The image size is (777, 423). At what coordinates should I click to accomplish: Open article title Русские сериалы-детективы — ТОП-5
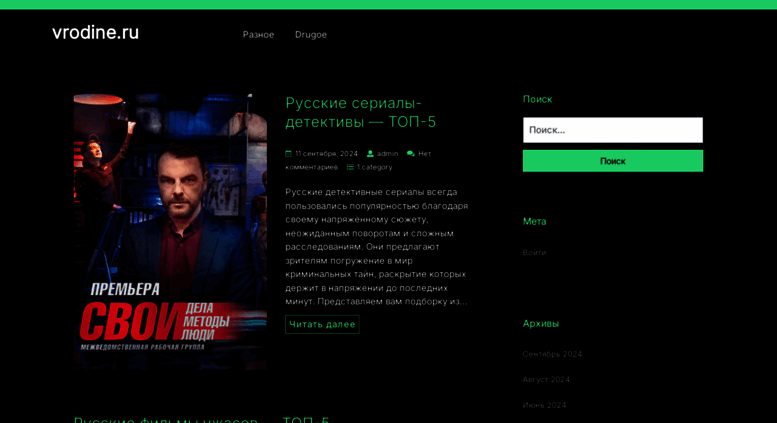click(360, 112)
